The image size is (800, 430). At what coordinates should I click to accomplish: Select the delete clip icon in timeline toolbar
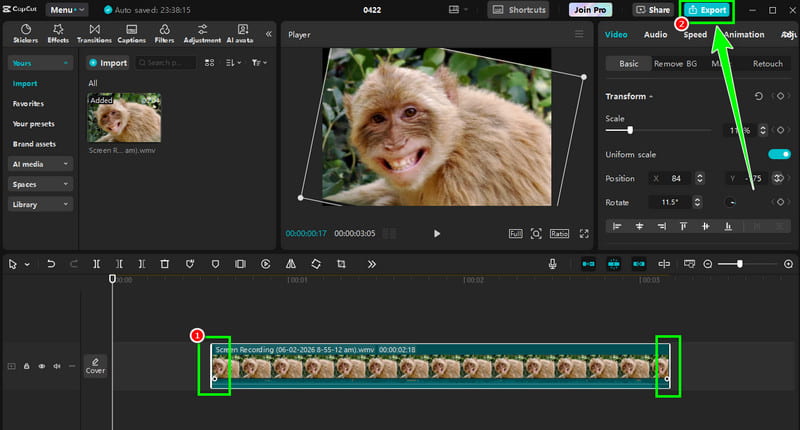(x=164, y=264)
